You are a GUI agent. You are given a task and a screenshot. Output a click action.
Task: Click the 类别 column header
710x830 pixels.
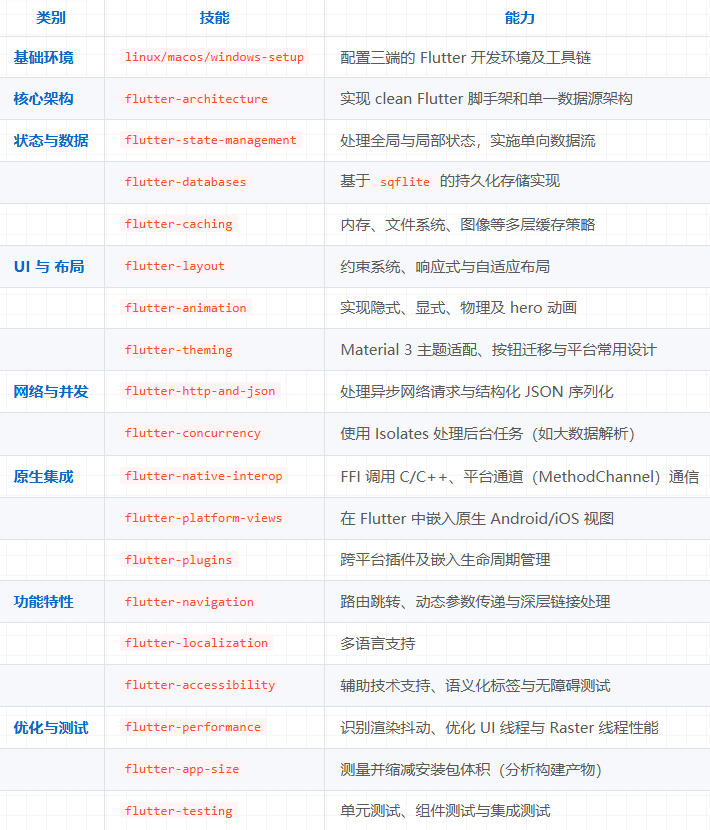point(51,18)
